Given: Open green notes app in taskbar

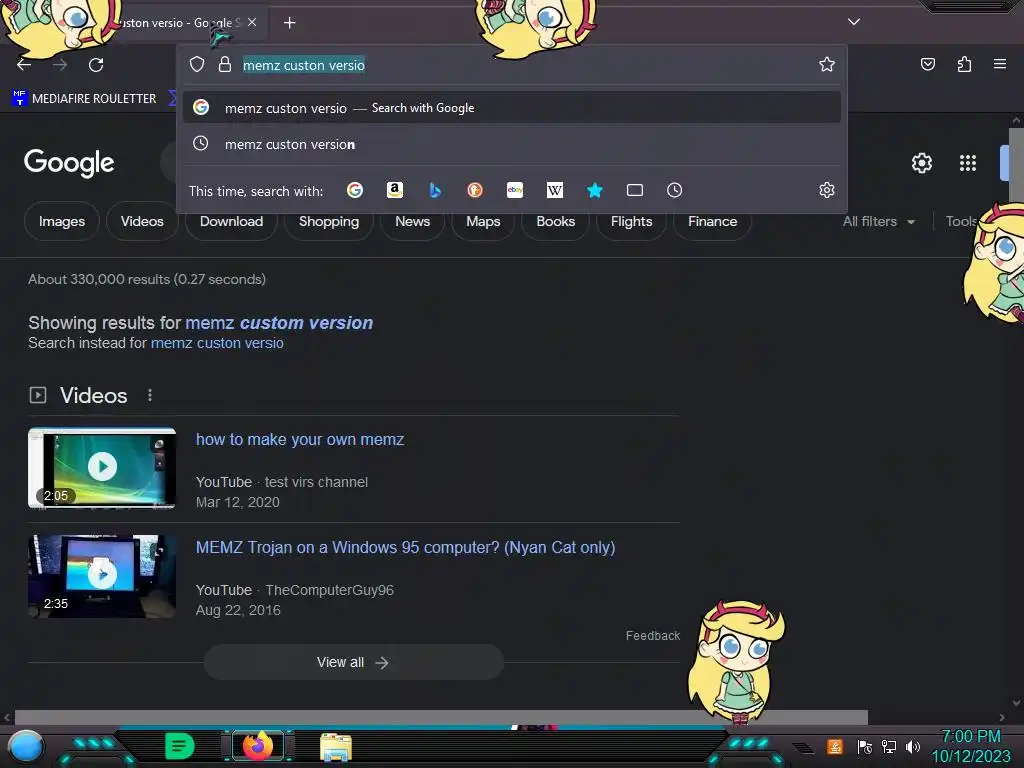Looking at the screenshot, I should point(179,746).
